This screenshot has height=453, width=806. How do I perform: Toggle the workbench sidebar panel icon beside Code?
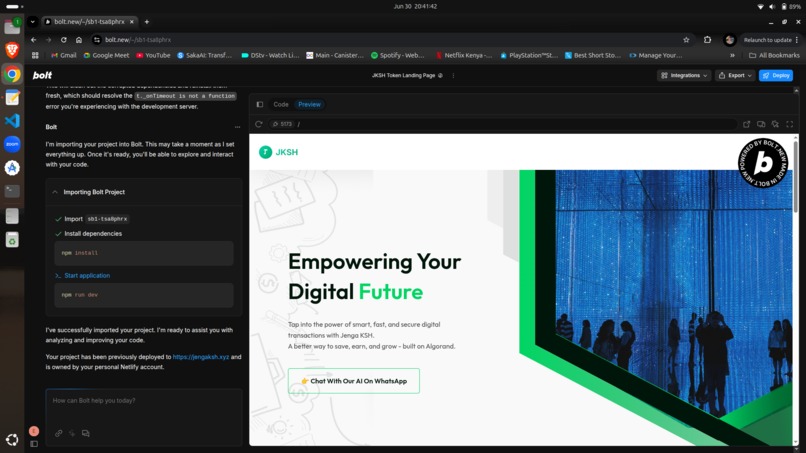click(x=260, y=104)
